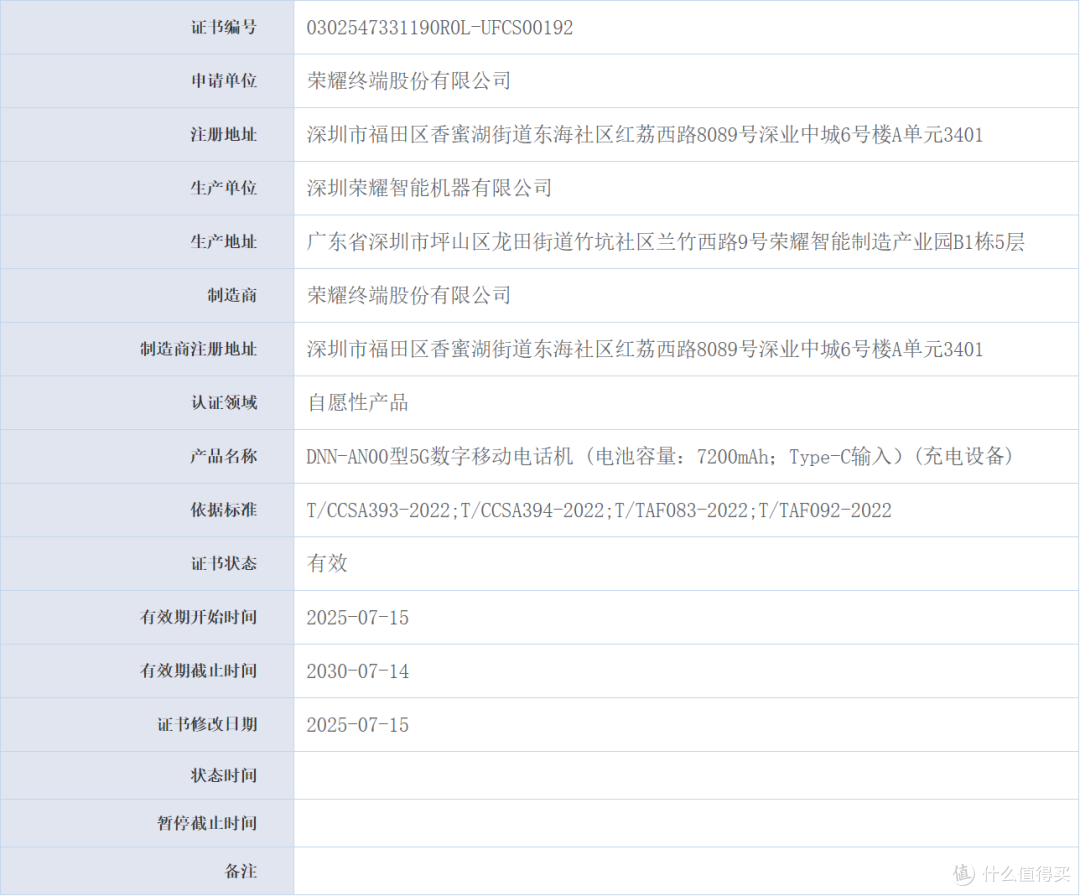Click the DNN-AN00型5G数字移动电话机 product name
The image size is (1080, 896).
[662, 456]
